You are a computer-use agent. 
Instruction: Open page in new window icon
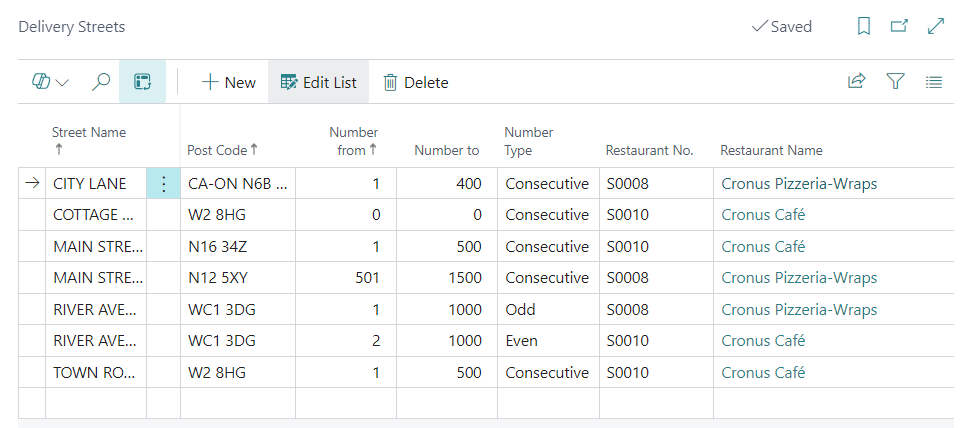(x=899, y=27)
